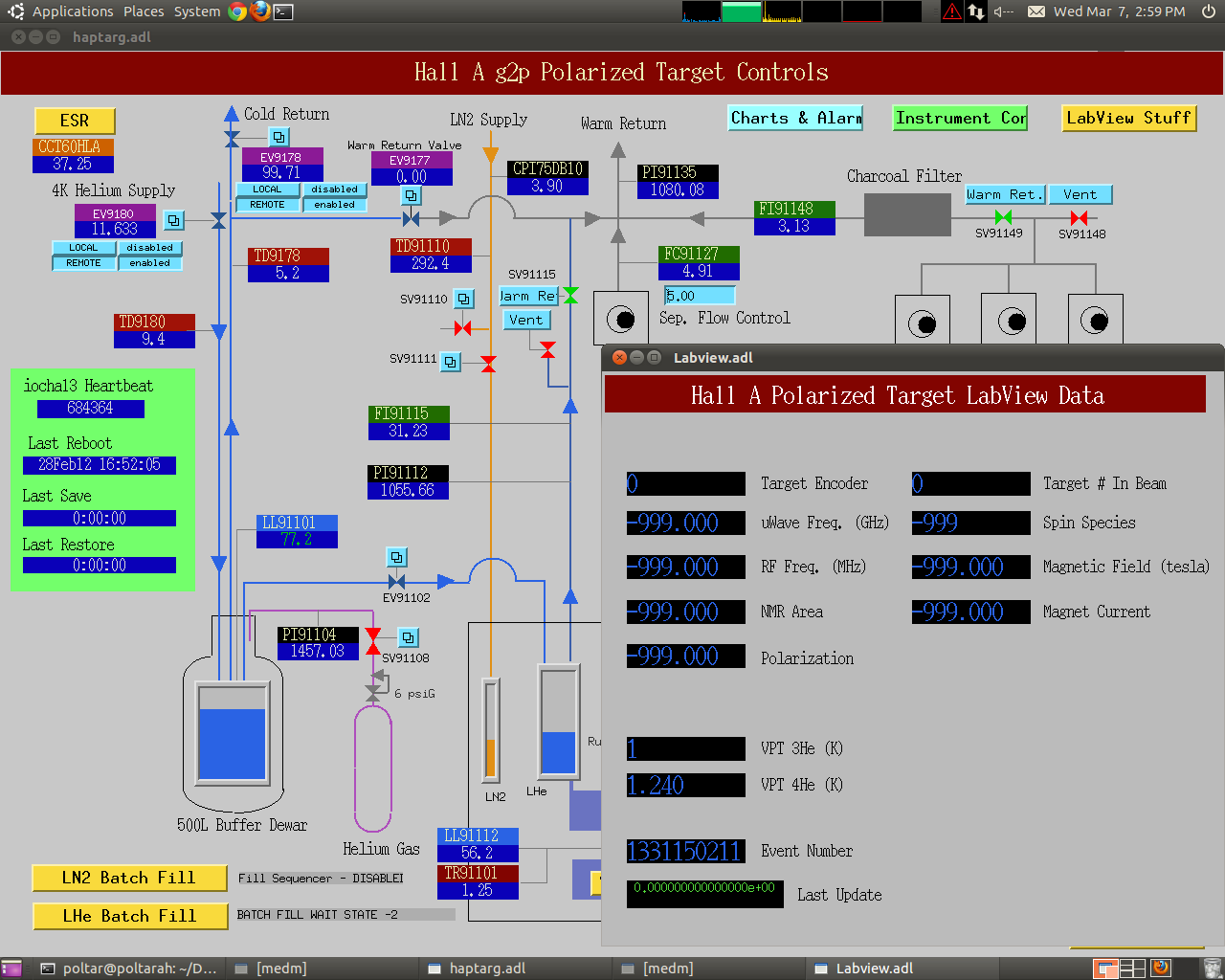
Task: Click Vent button above SV91148
Action: (1080, 194)
